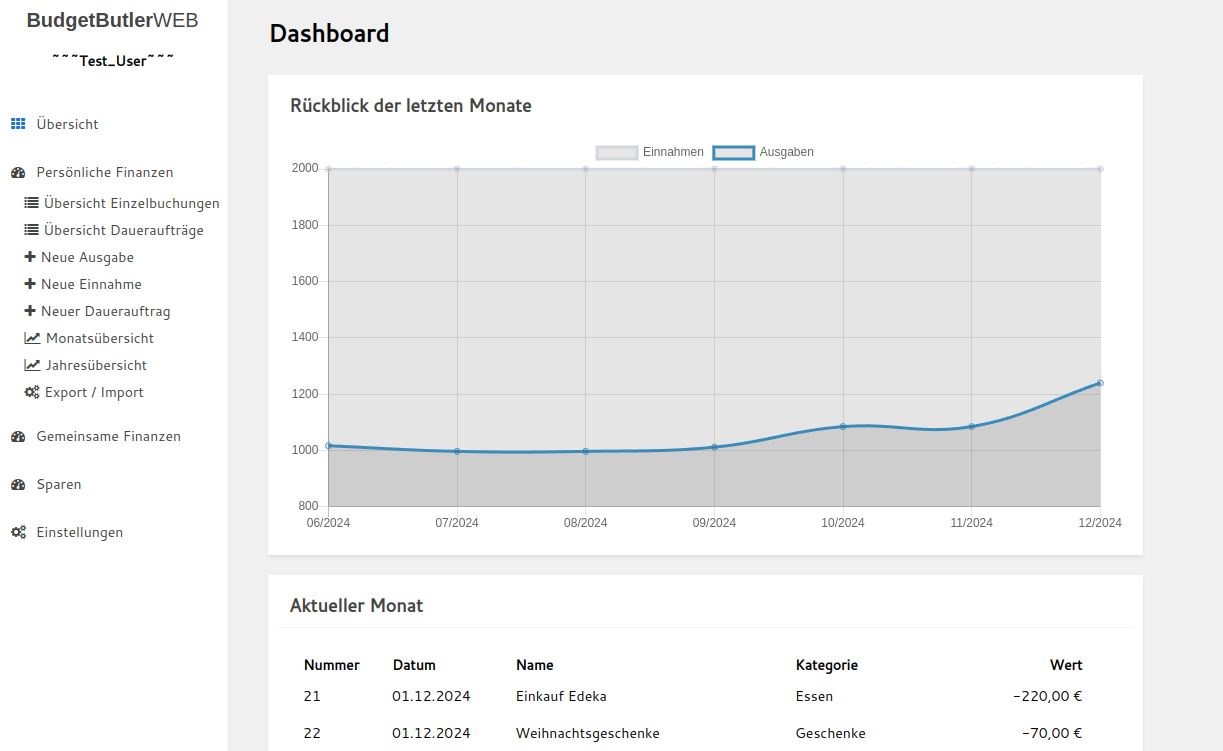
Task: Click the plus icon next to Neue Ausgabe
Action: pos(31,256)
